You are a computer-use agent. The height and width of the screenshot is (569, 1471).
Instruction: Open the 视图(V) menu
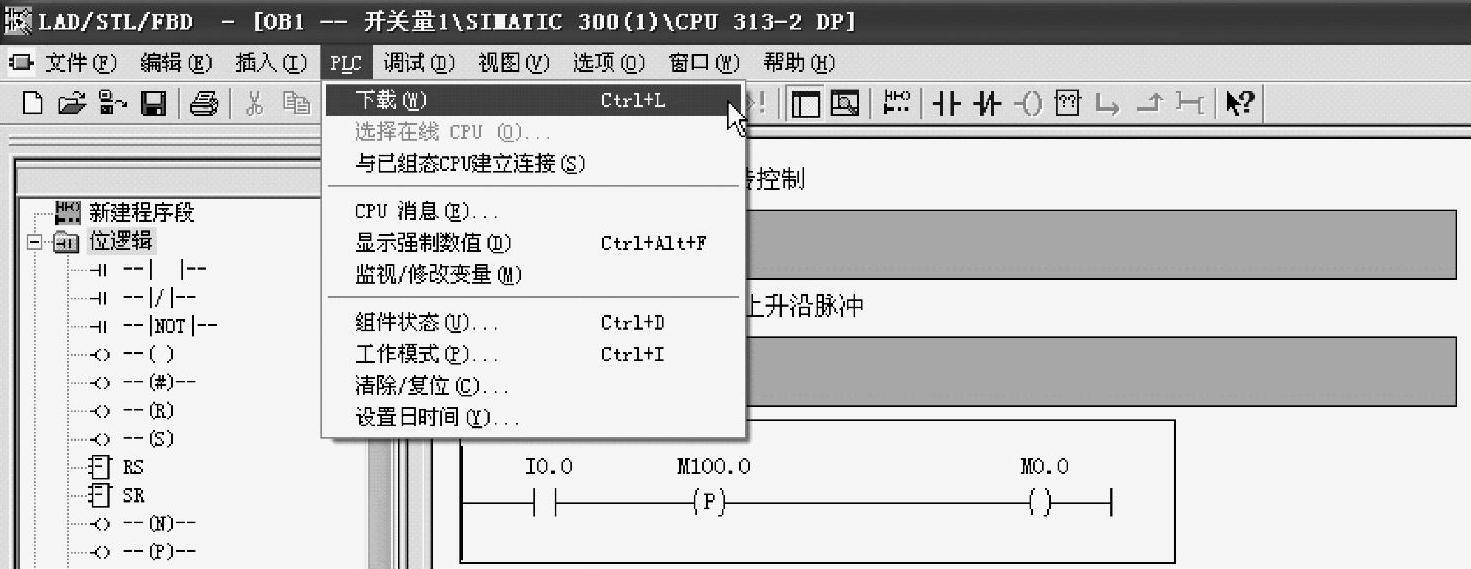pos(514,63)
